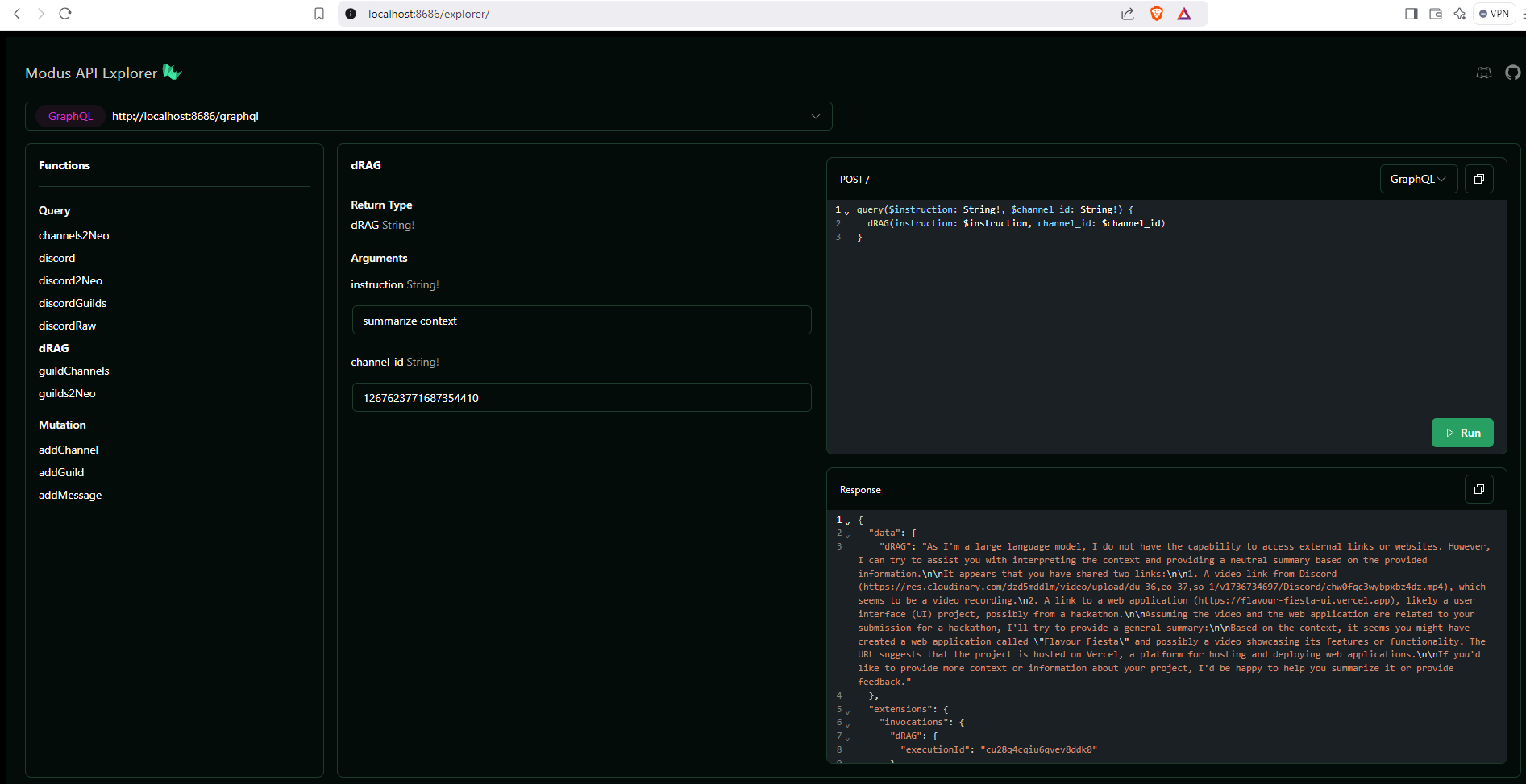Click inside the query editor code
The width and height of the screenshot is (1526, 784).
point(1011,223)
